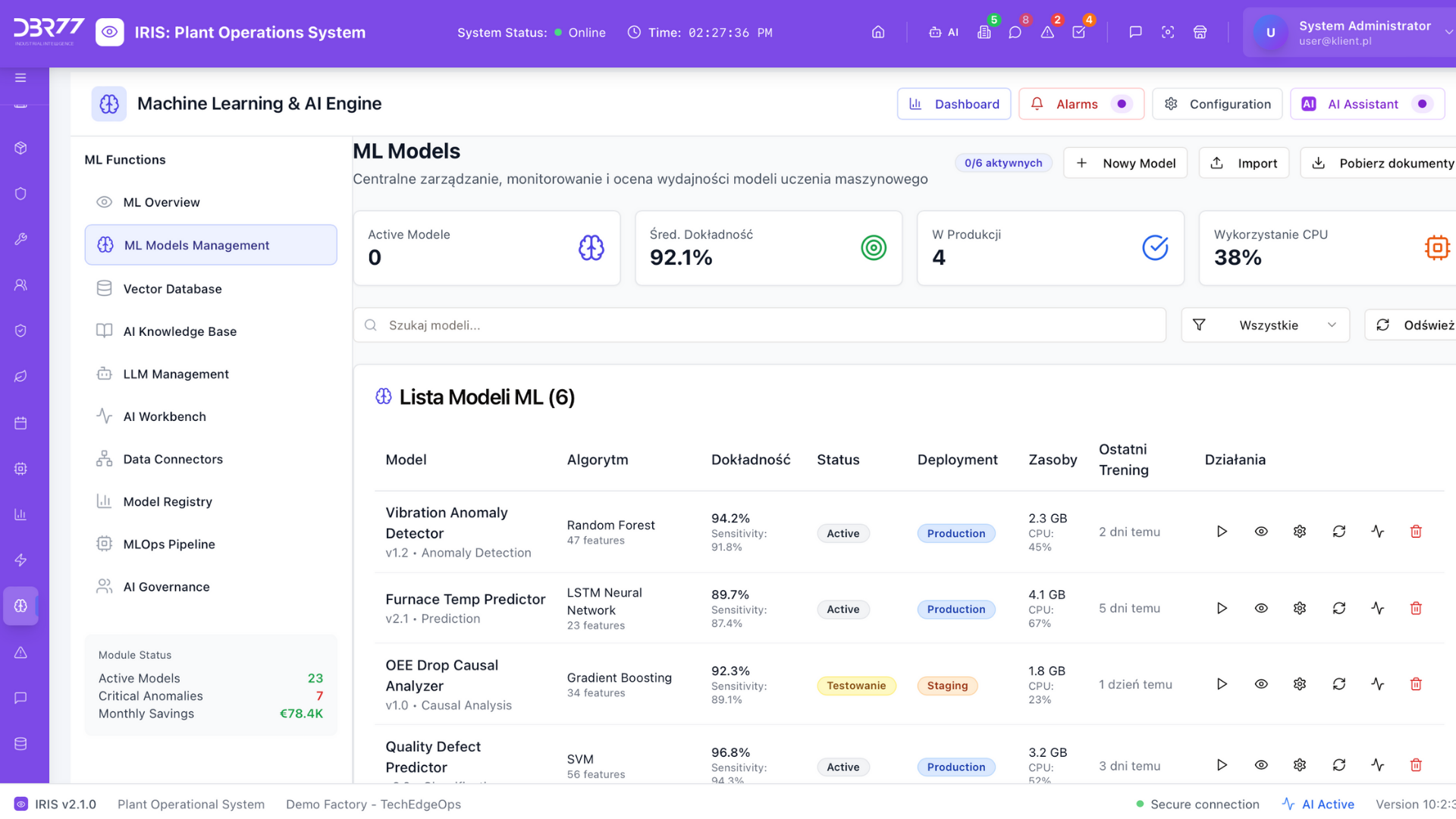Open the LLM Management menu item
Screen dimensions: 1456x819
coord(176,374)
